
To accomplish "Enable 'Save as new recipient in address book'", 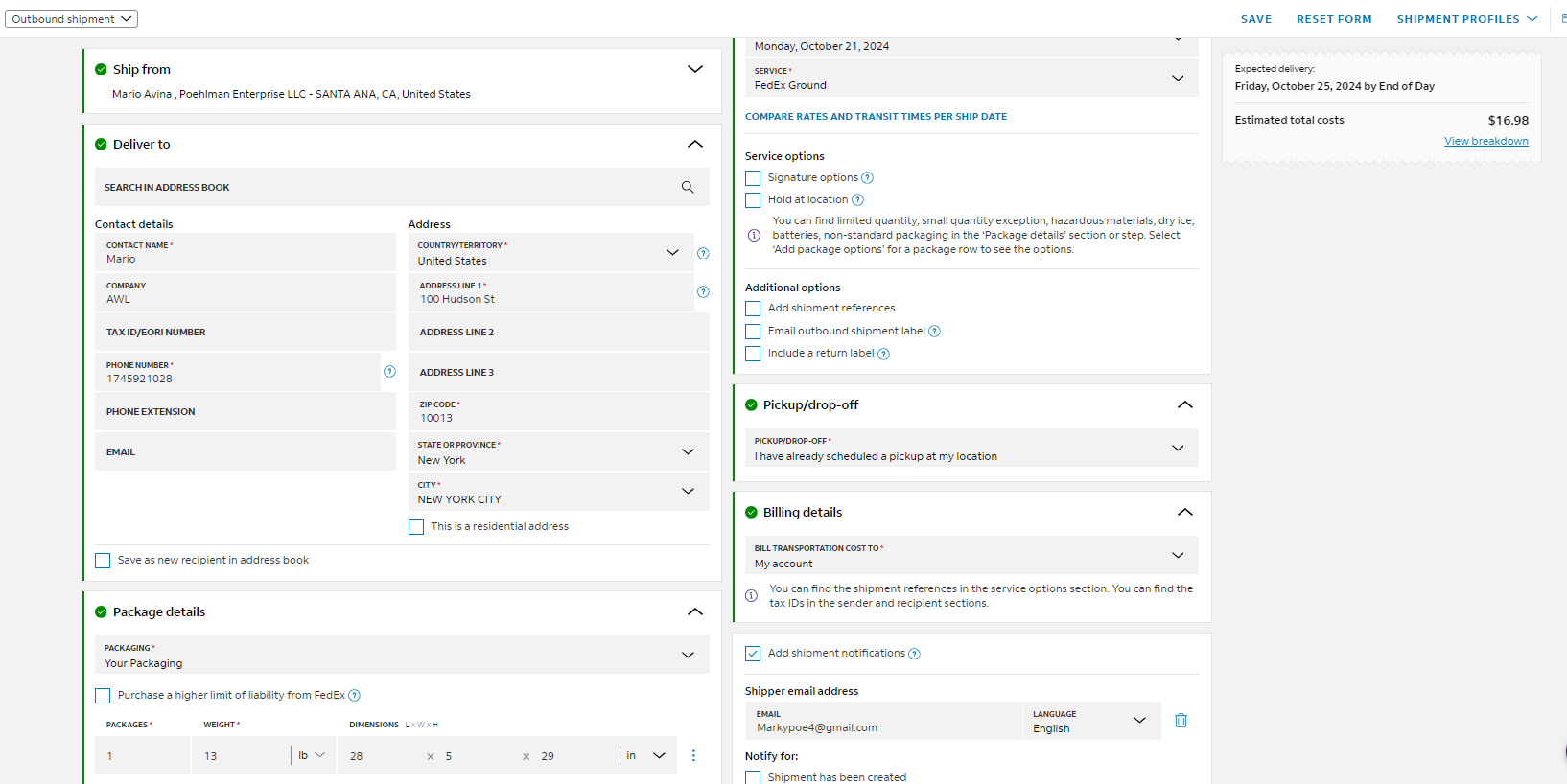I will [103, 561].
